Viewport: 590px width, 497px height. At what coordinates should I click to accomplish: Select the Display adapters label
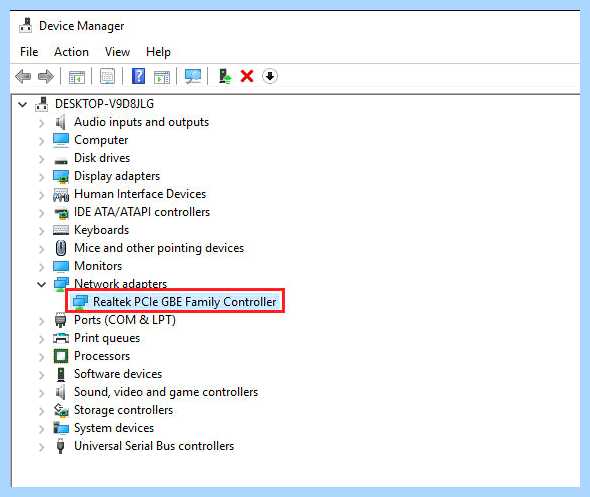(117, 176)
